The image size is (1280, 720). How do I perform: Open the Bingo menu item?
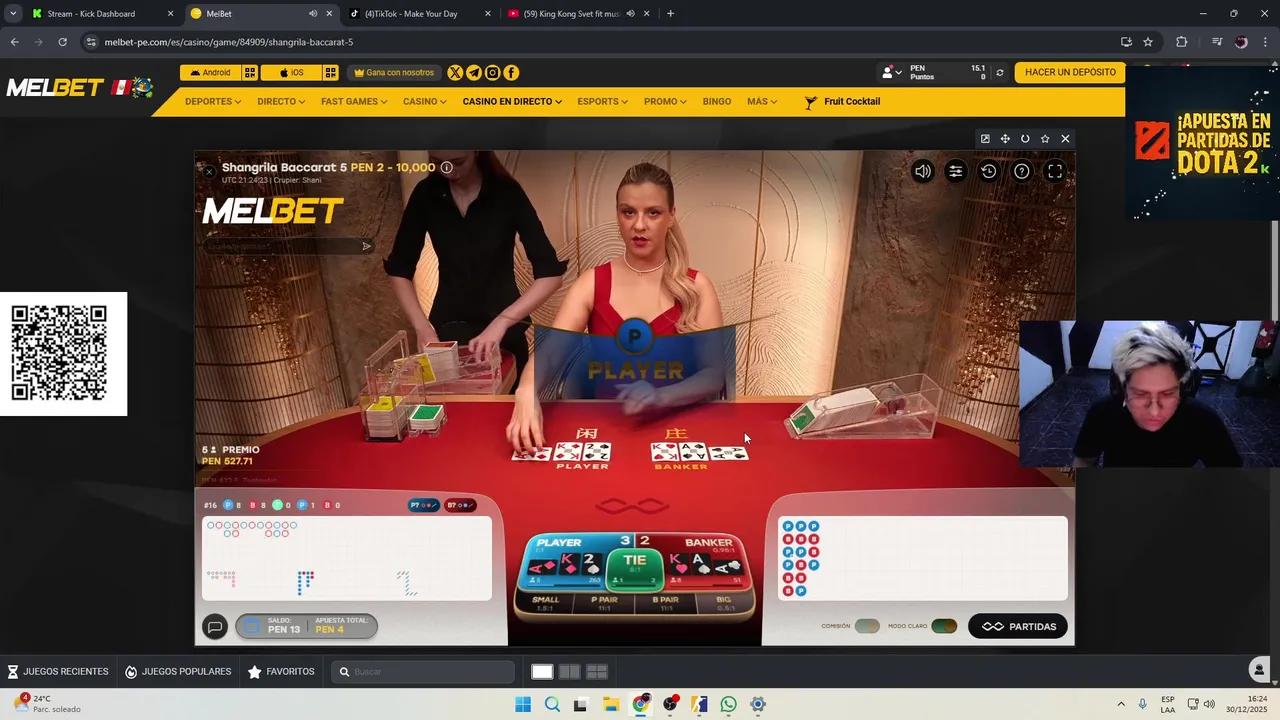717,102
